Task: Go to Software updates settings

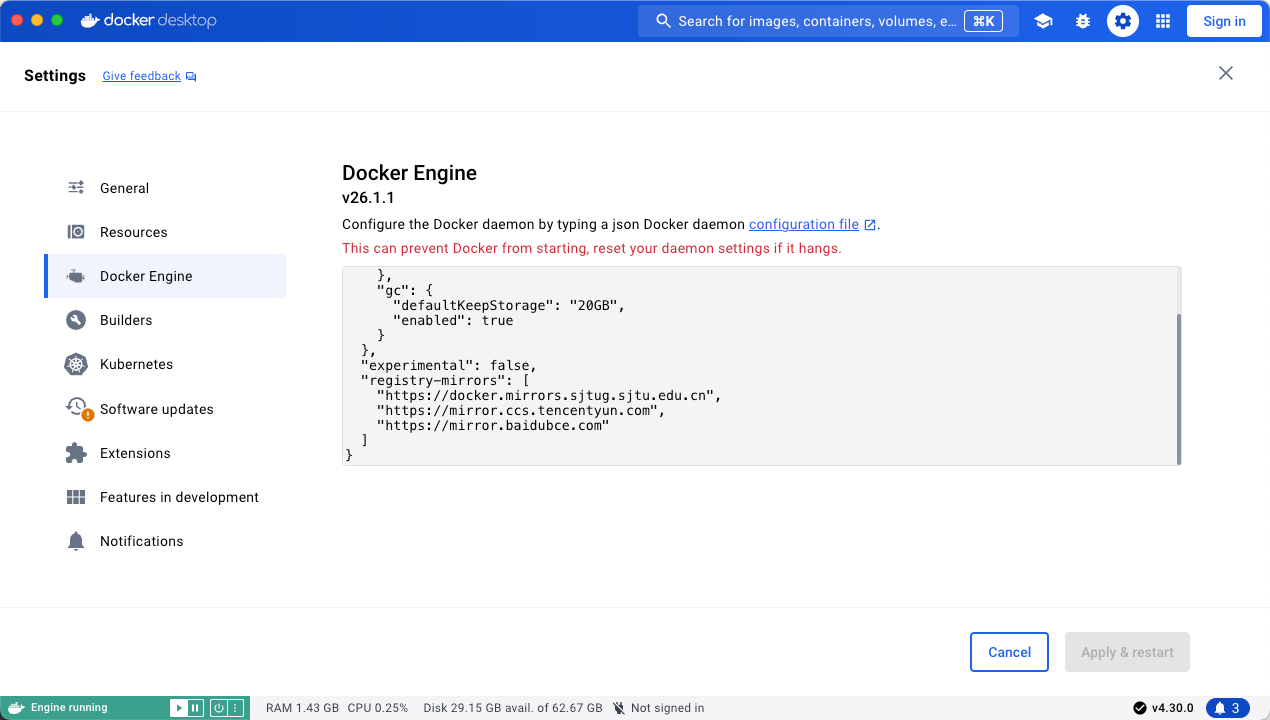Action: coord(156,409)
